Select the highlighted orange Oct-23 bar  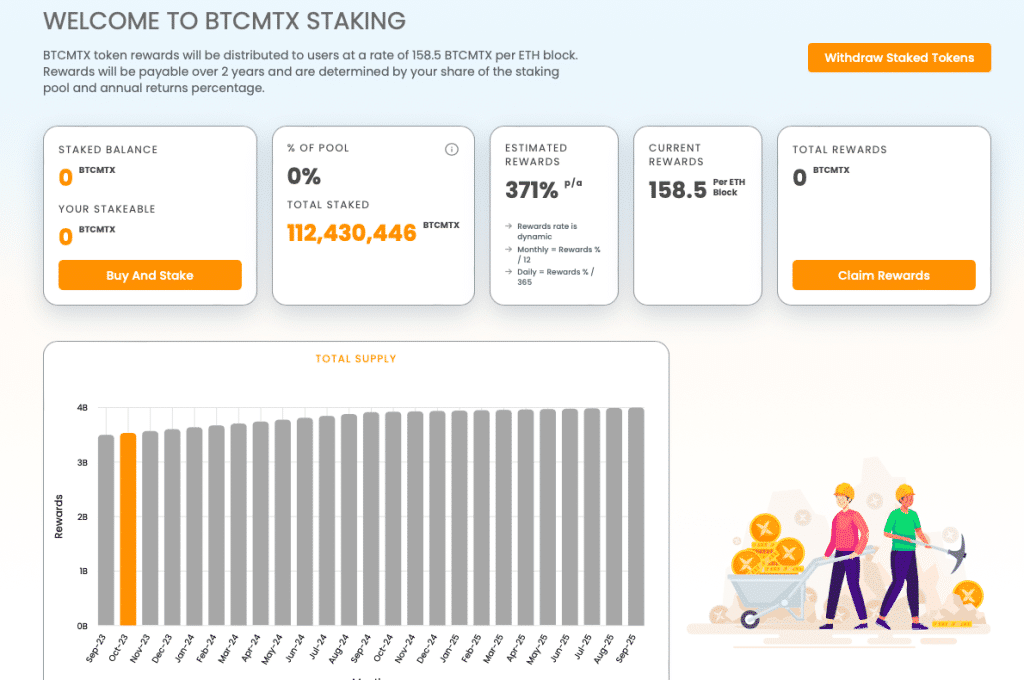click(129, 528)
